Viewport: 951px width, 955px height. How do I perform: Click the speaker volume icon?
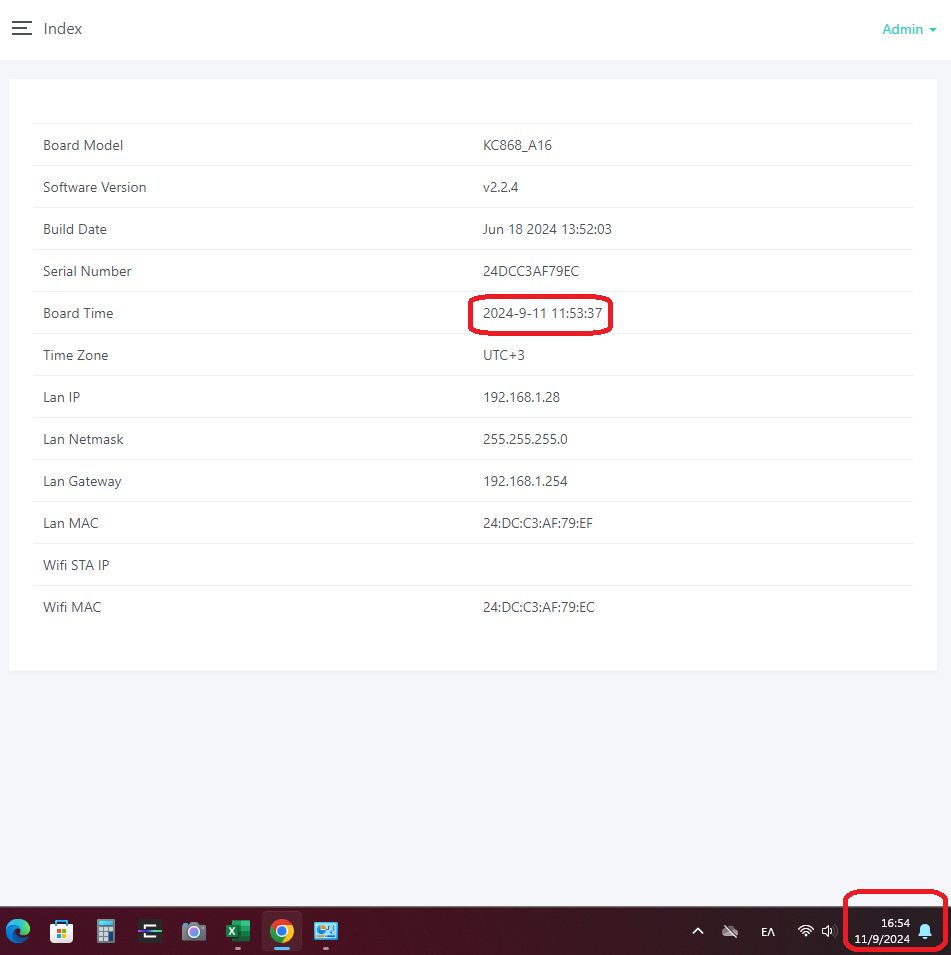coord(828,931)
